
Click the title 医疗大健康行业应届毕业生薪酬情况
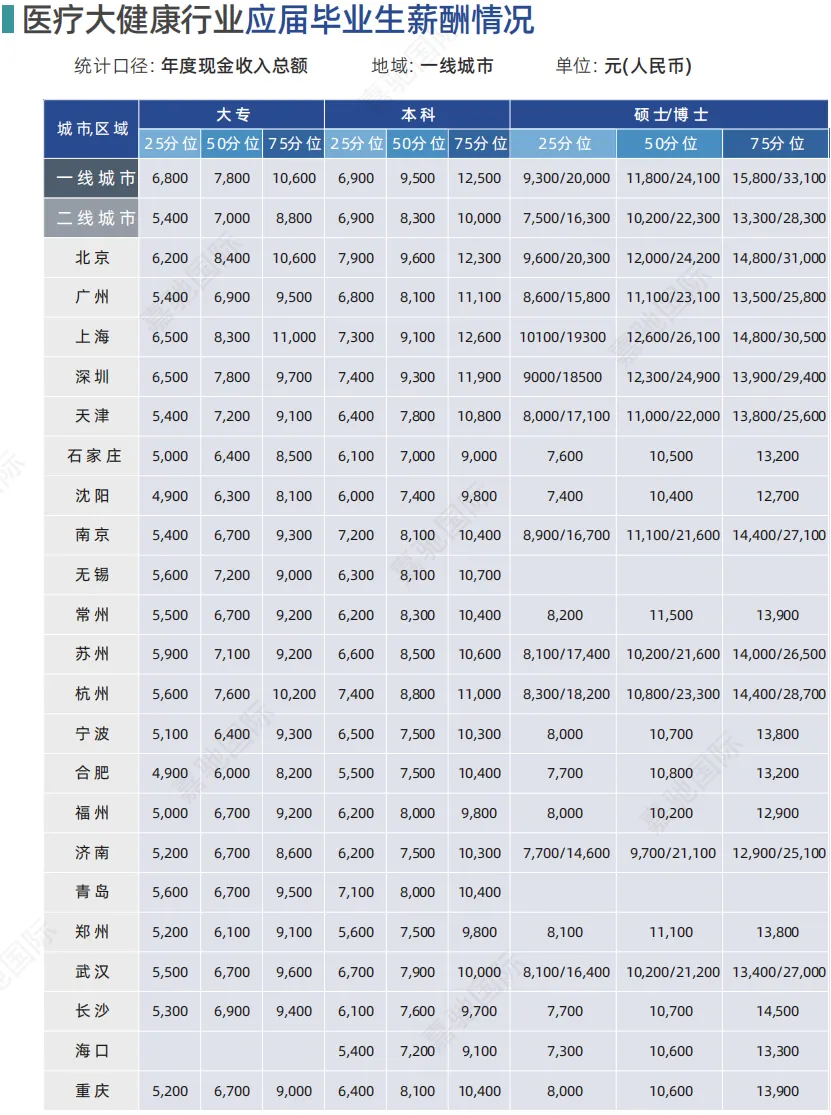coord(278,19)
